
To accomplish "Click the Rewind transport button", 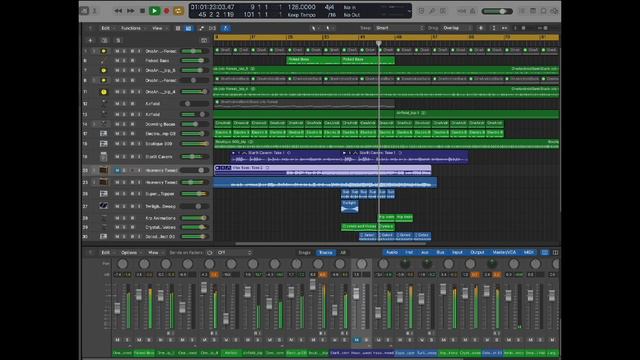I will pos(118,11).
